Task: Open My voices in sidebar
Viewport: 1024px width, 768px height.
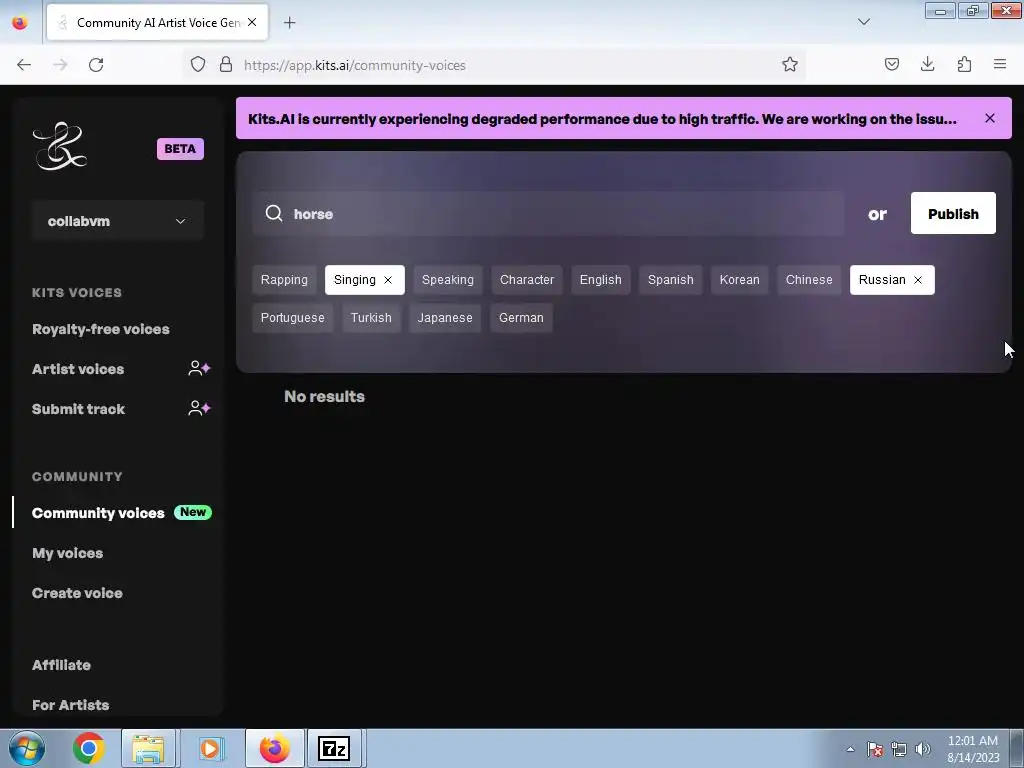Action: (67, 553)
